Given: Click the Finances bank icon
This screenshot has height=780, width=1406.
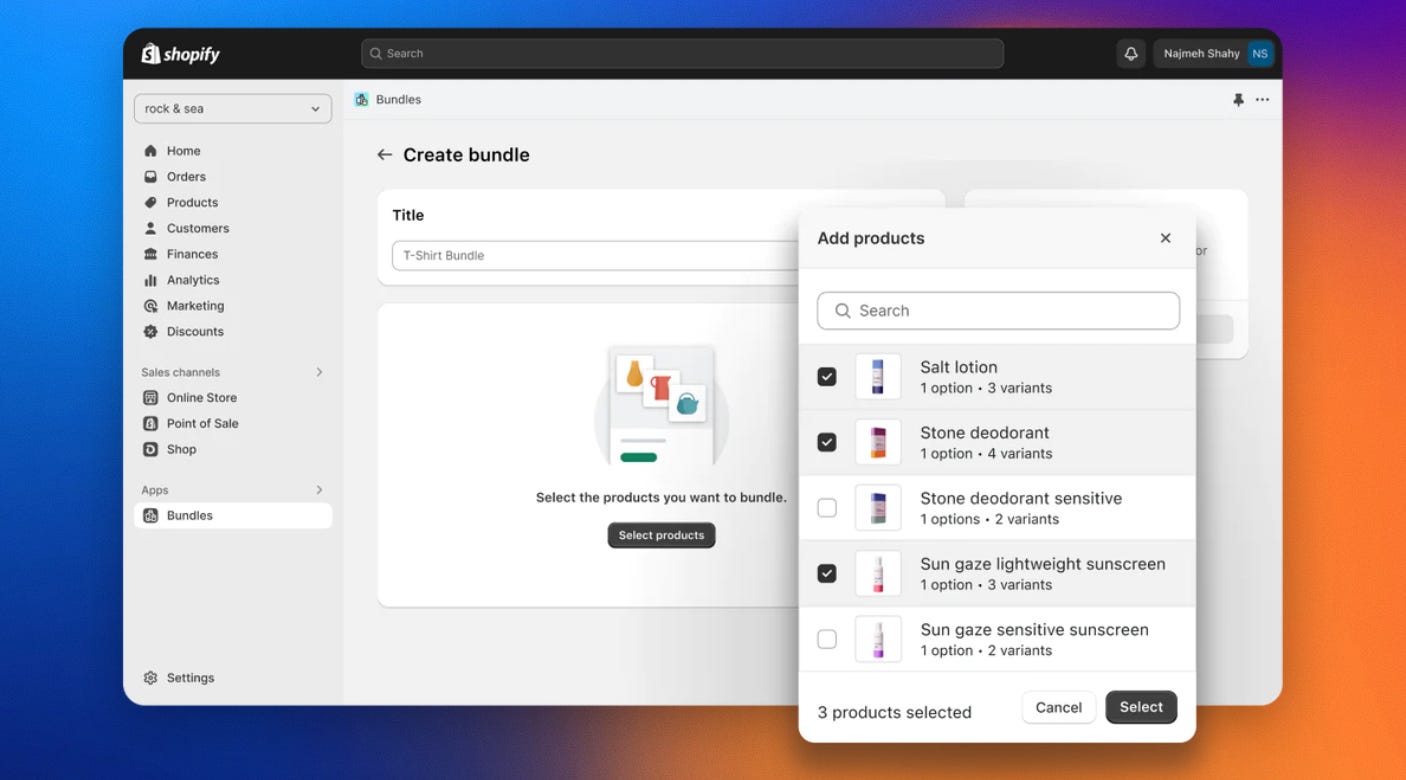Looking at the screenshot, I should coord(151,255).
